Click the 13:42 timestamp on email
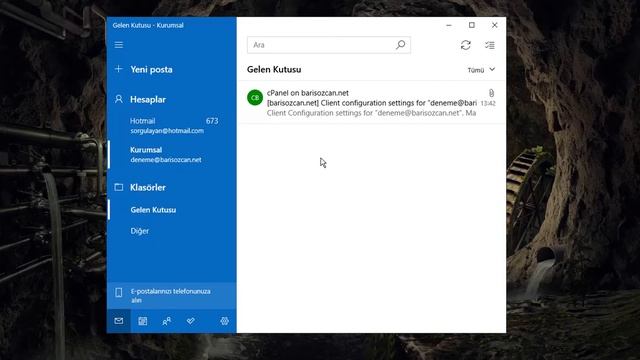640x360 pixels. coord(488,103)
